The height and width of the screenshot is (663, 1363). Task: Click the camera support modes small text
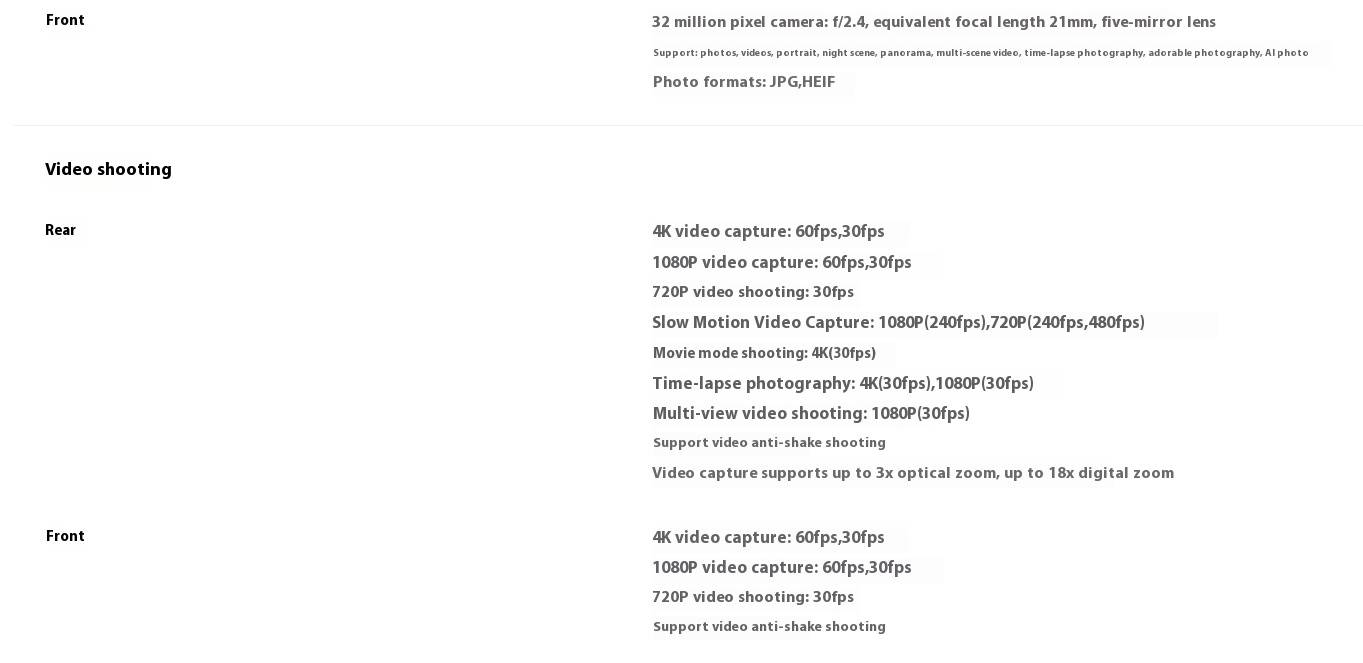(x=980, y=53)
